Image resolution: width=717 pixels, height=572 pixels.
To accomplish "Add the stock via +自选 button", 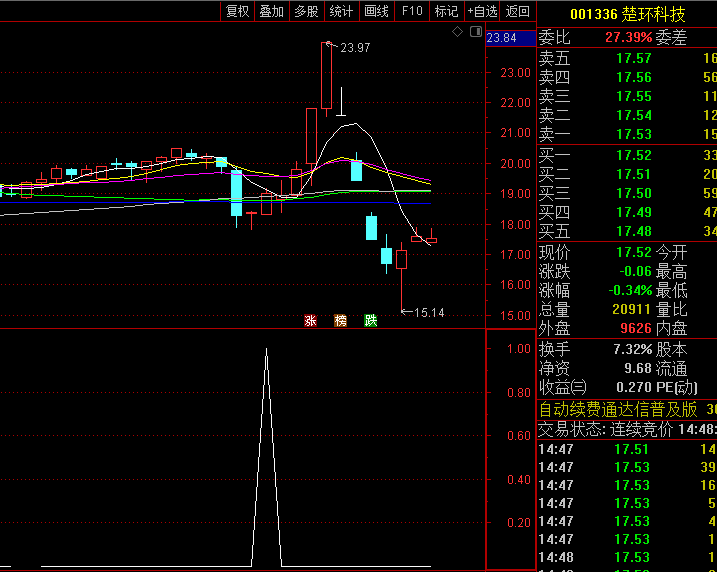I will click(x=482, y=11).
